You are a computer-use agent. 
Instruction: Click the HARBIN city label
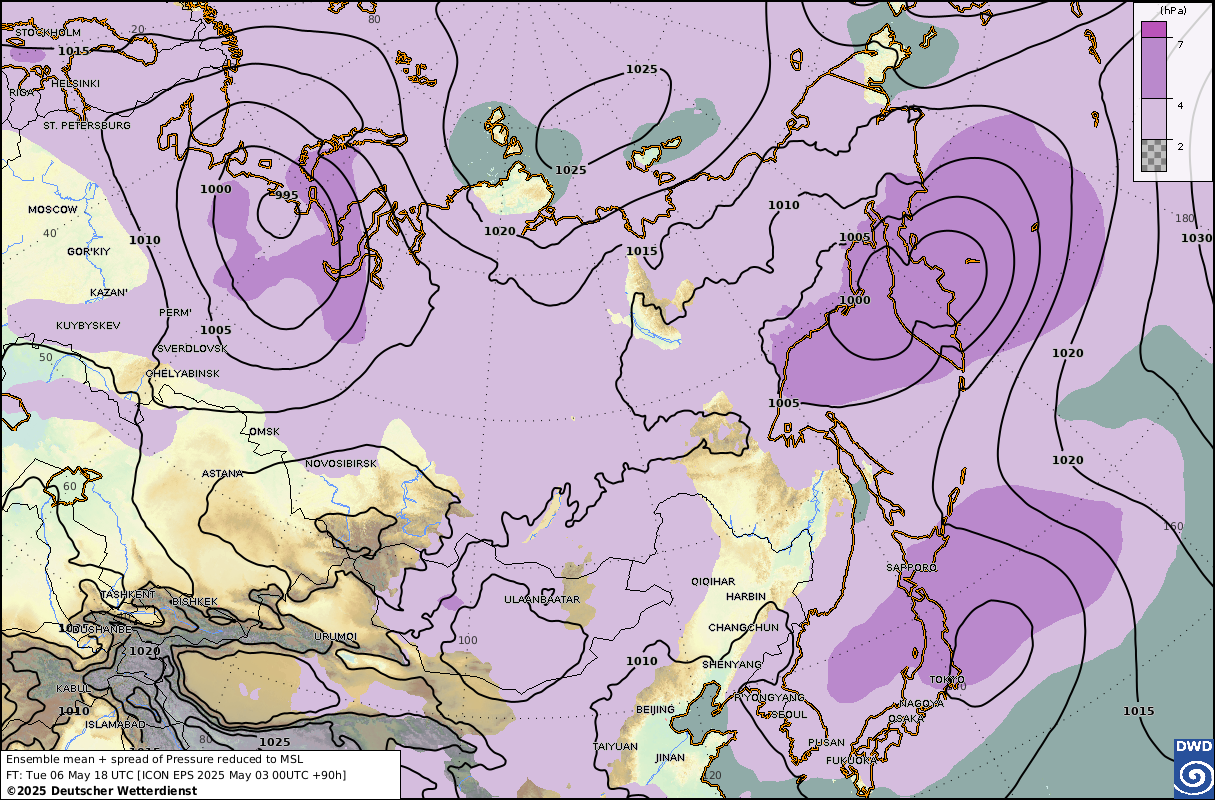746,596
